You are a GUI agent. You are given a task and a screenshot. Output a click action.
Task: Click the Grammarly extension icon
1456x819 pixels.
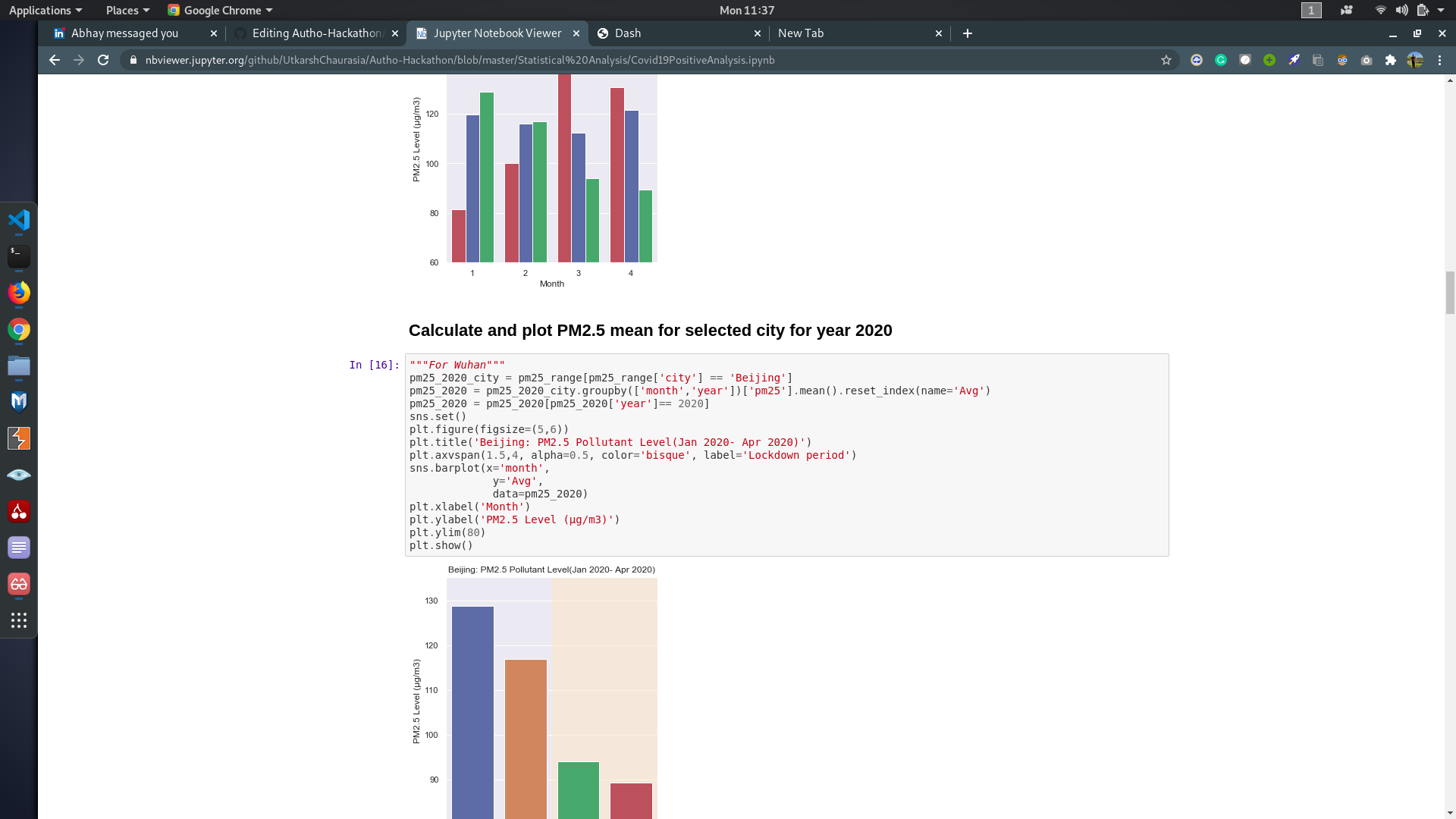tap(1221, 60)
